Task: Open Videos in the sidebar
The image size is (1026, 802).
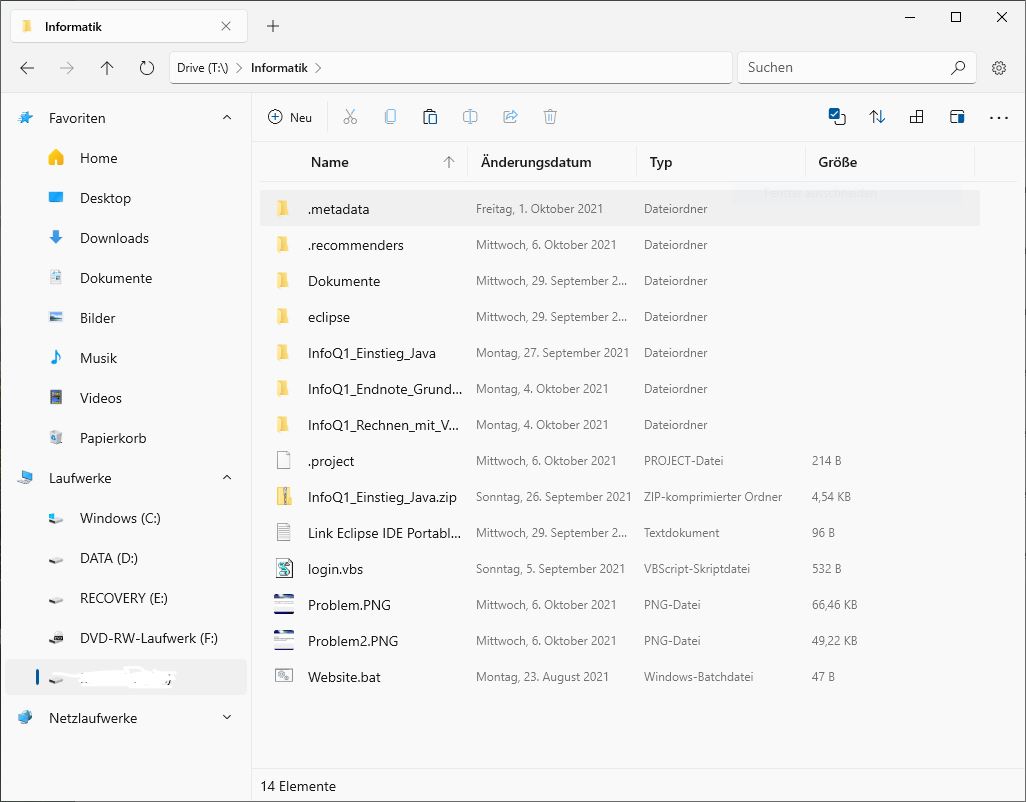Action: 126,398
